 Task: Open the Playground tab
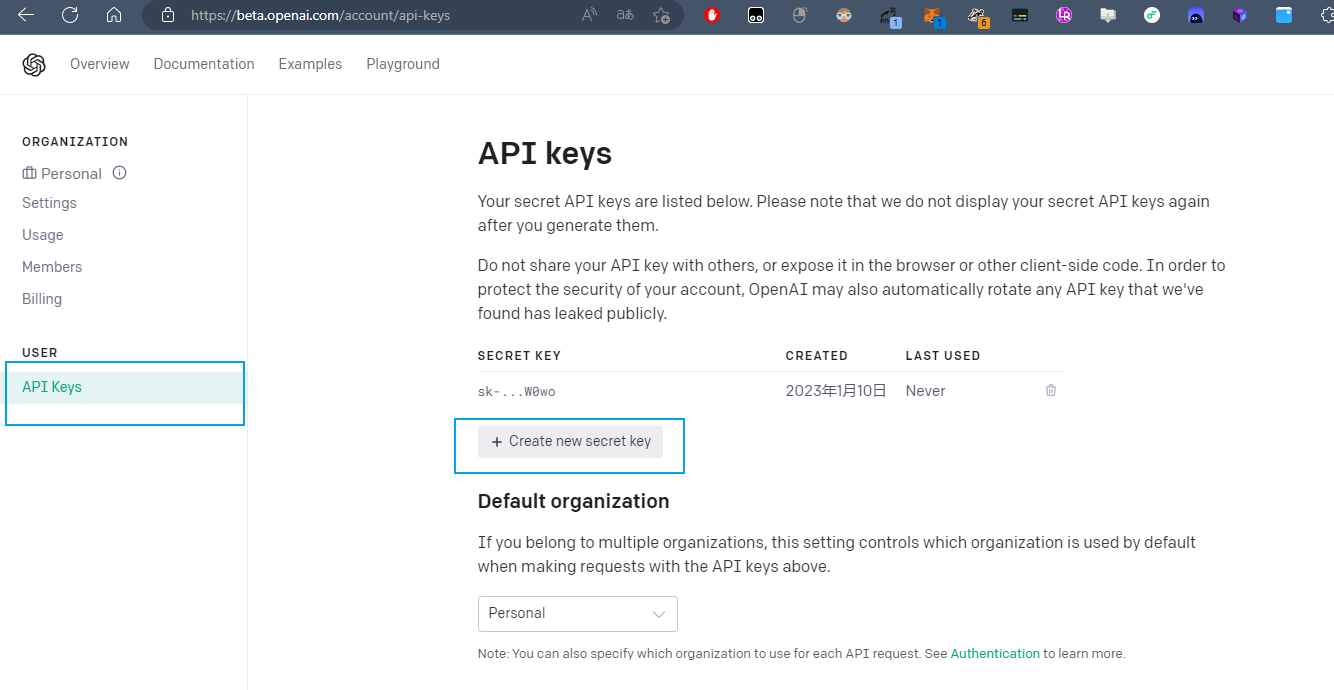click(403, 64)
